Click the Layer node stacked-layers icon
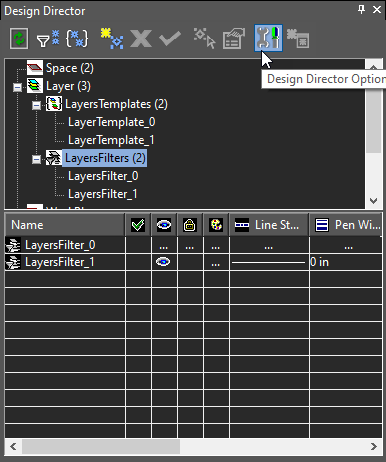 click(35, 86)
